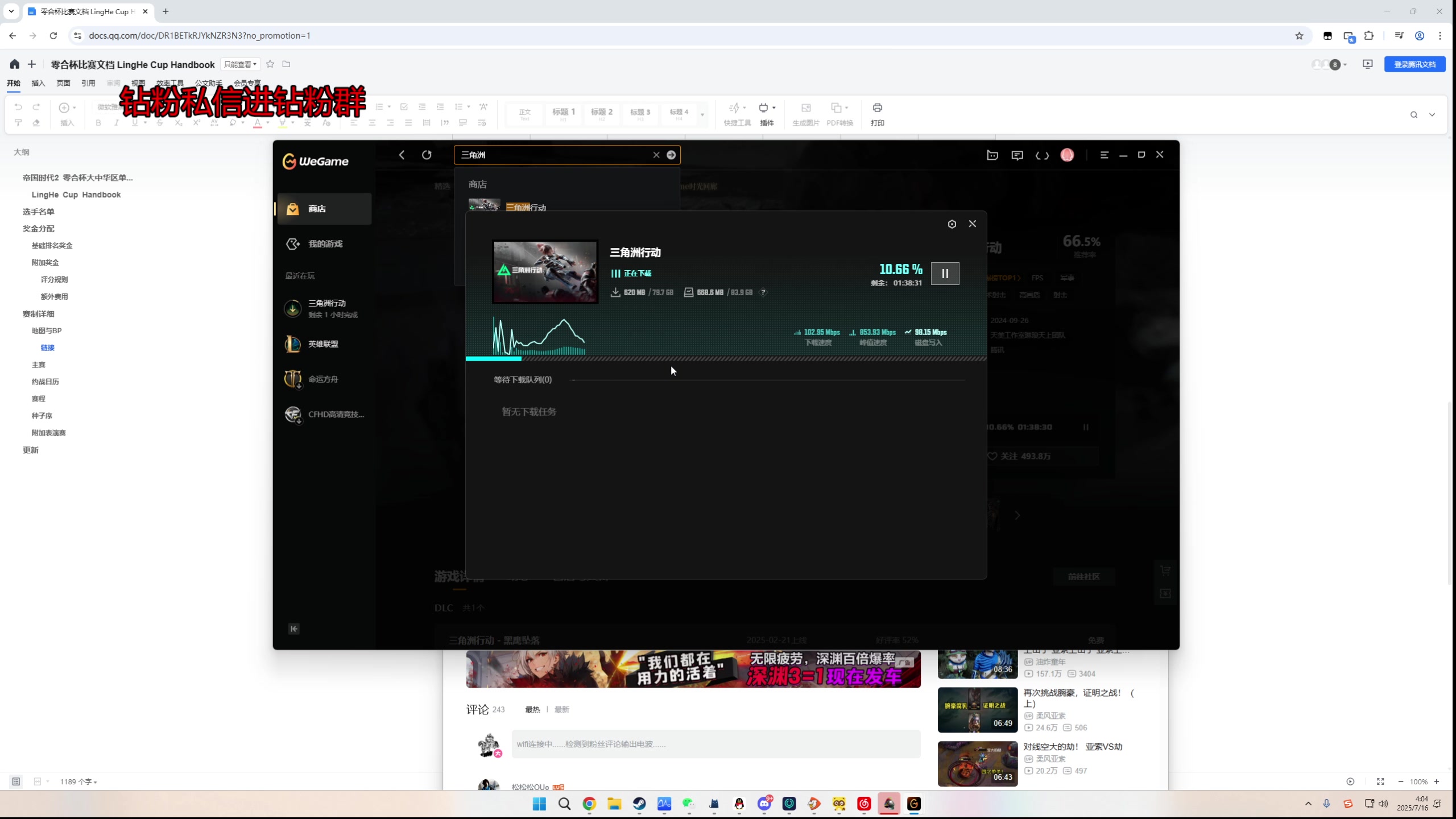This screenshot has width=1456, height=819.
Task: Open WeGame hamburger menu
Action: (1105, 155)
